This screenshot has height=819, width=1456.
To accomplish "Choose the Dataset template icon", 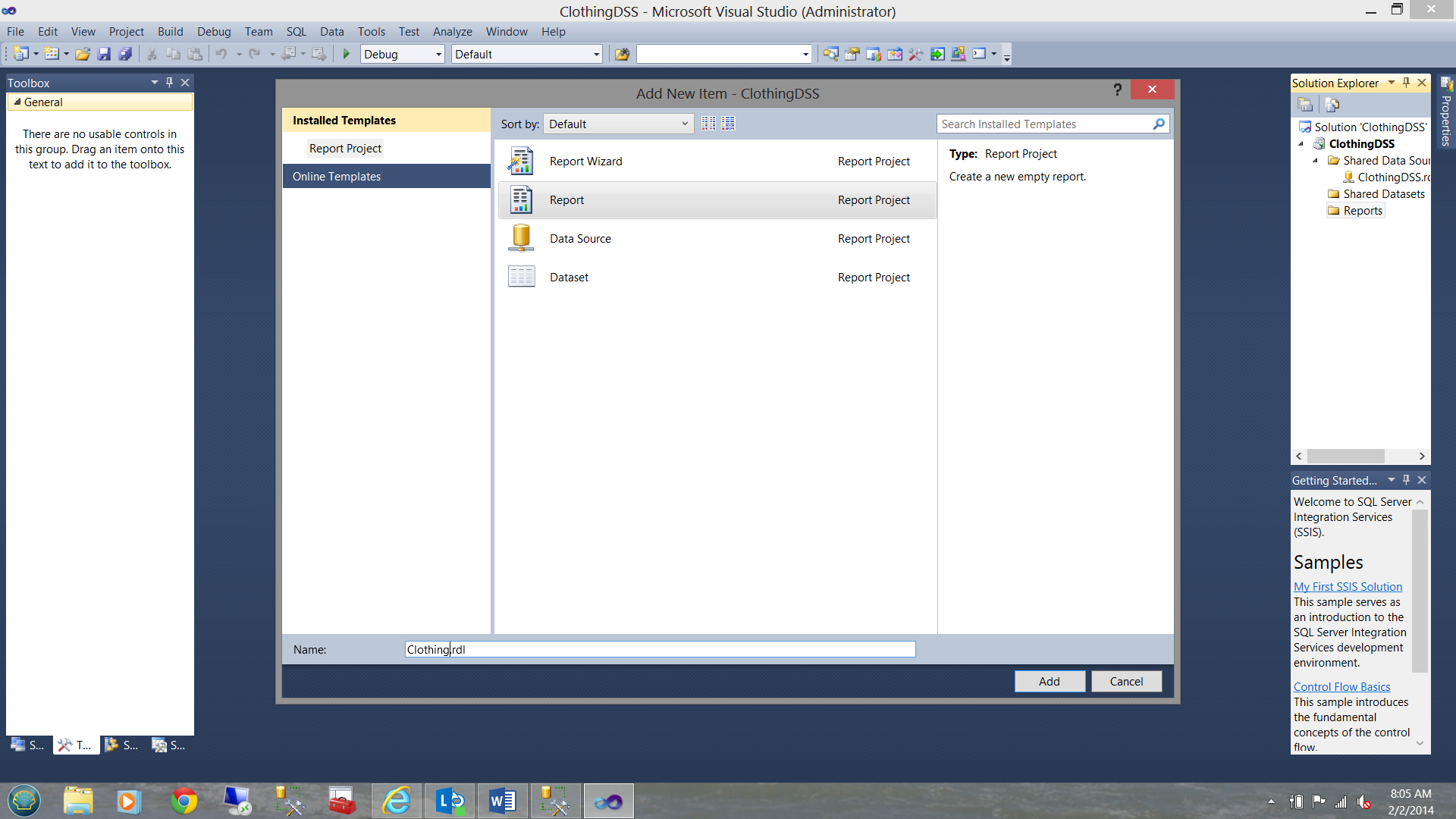I will [x=521, y=277].
